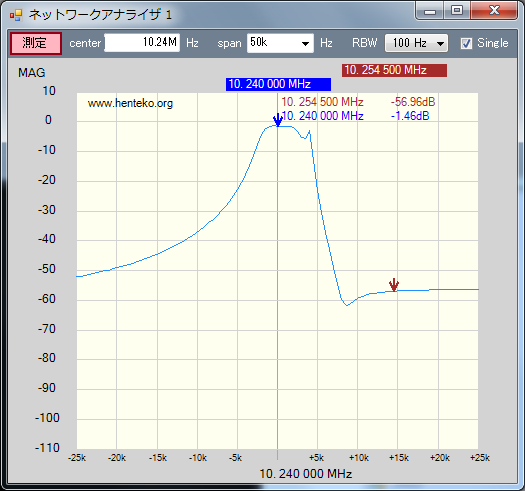Click the center frequency input field
Image resolution: width=525 pixels, height=491 pixels.
click(142, 43)
